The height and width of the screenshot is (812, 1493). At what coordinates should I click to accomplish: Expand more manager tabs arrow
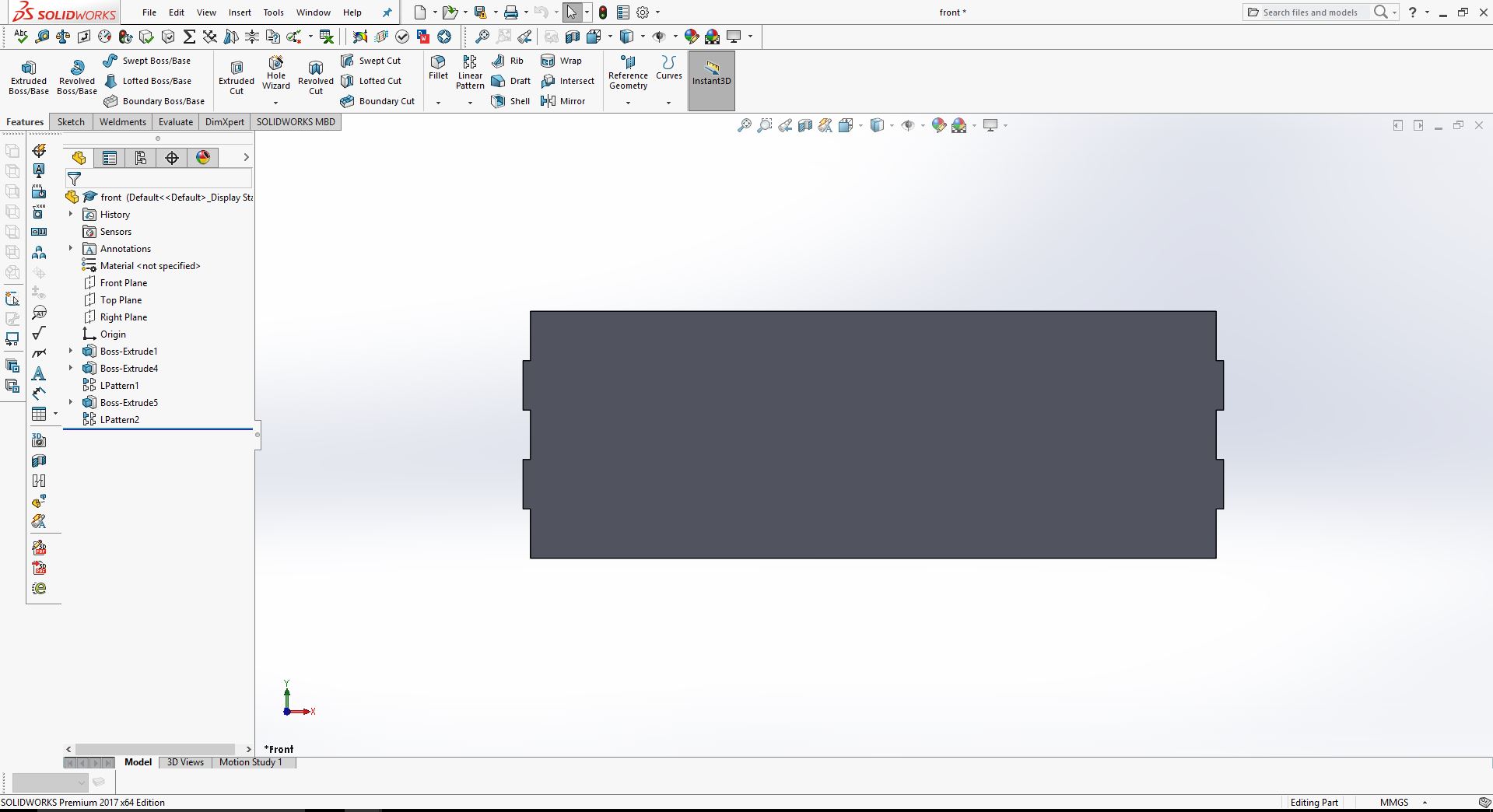246,157
